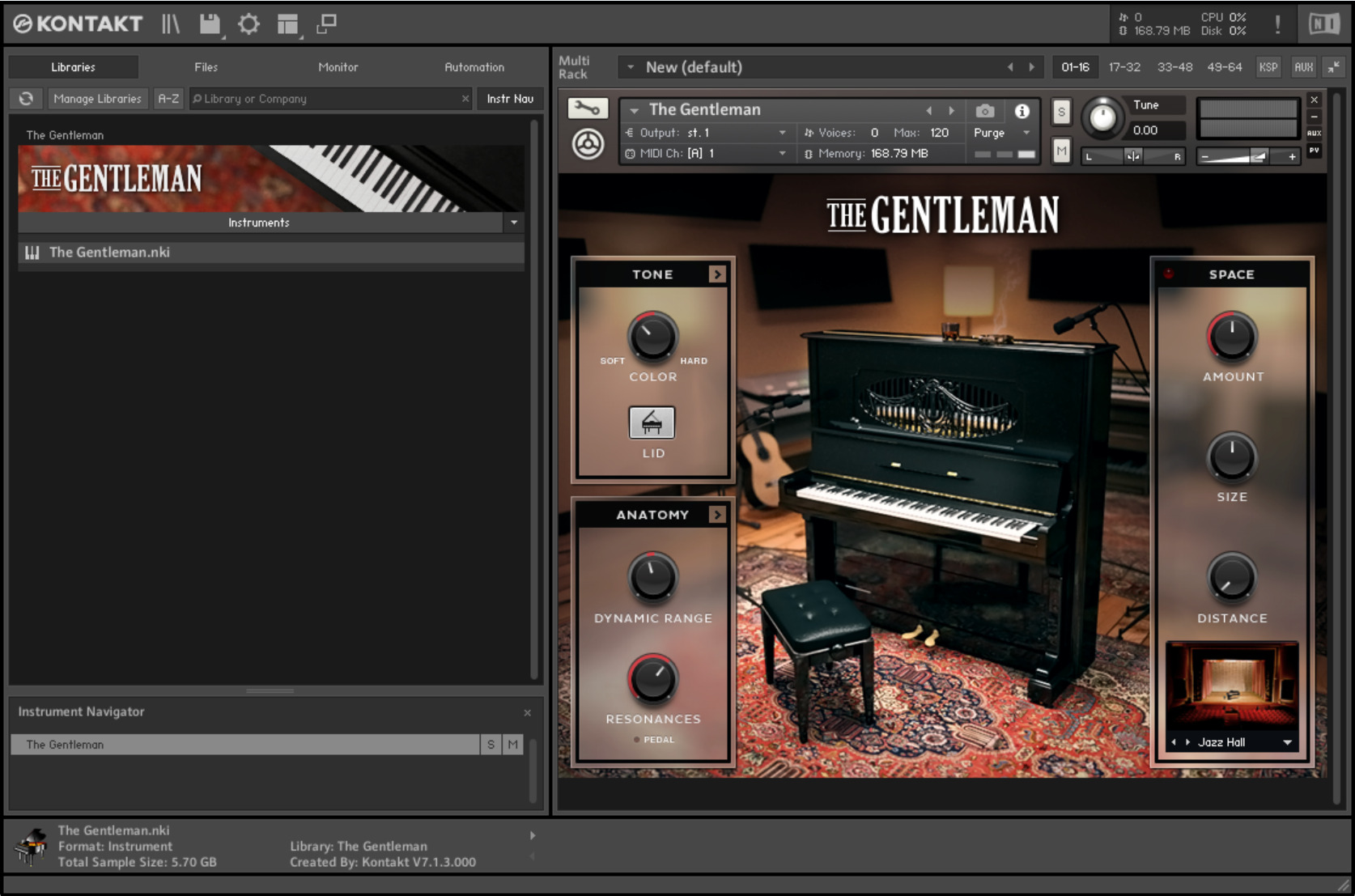Image resolution: width=1355 pixels, height=896 pixels.
Task: Open the options gear icon
Action: coord(248,24)
